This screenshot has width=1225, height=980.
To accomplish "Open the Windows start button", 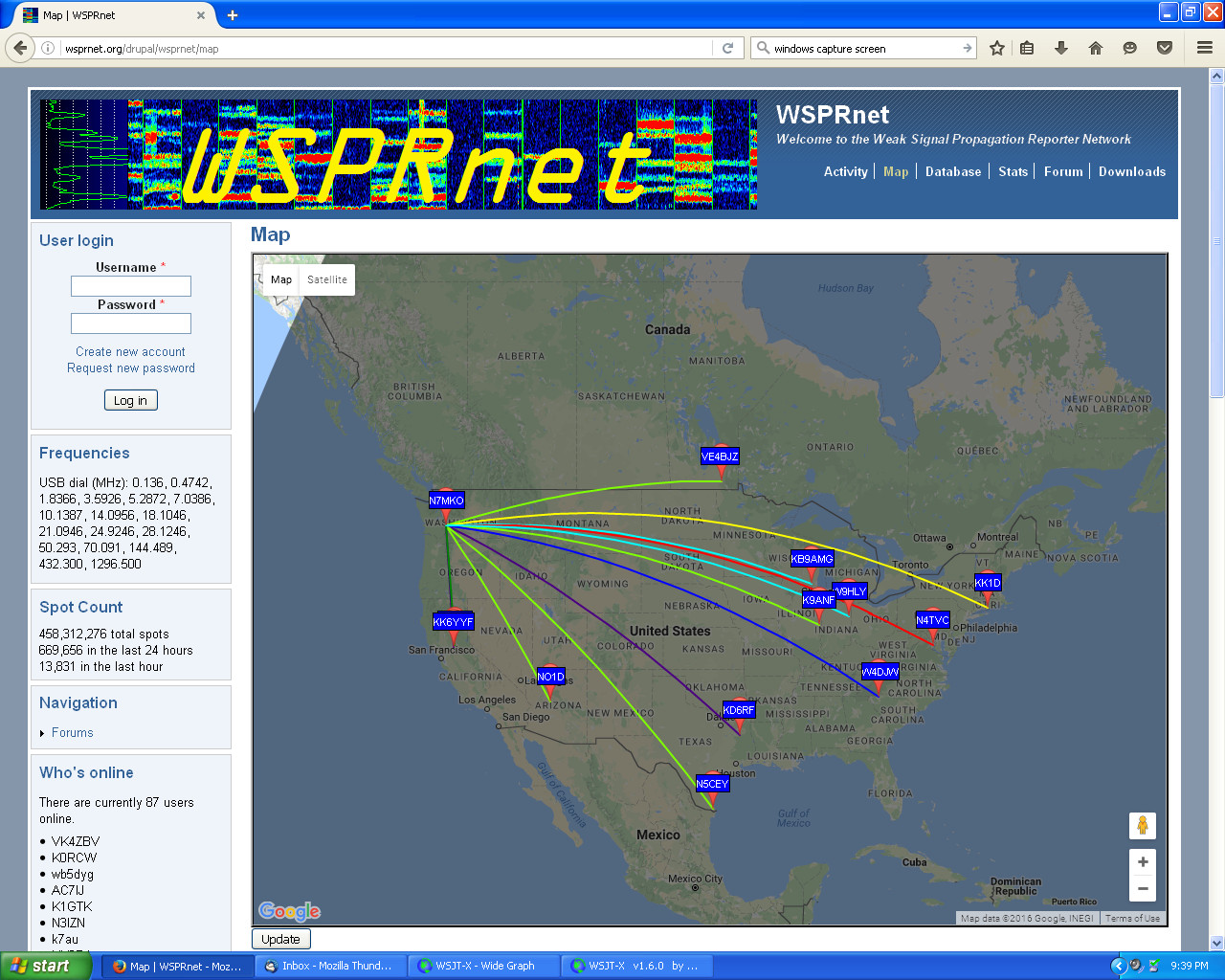I will tap(46, 966).
